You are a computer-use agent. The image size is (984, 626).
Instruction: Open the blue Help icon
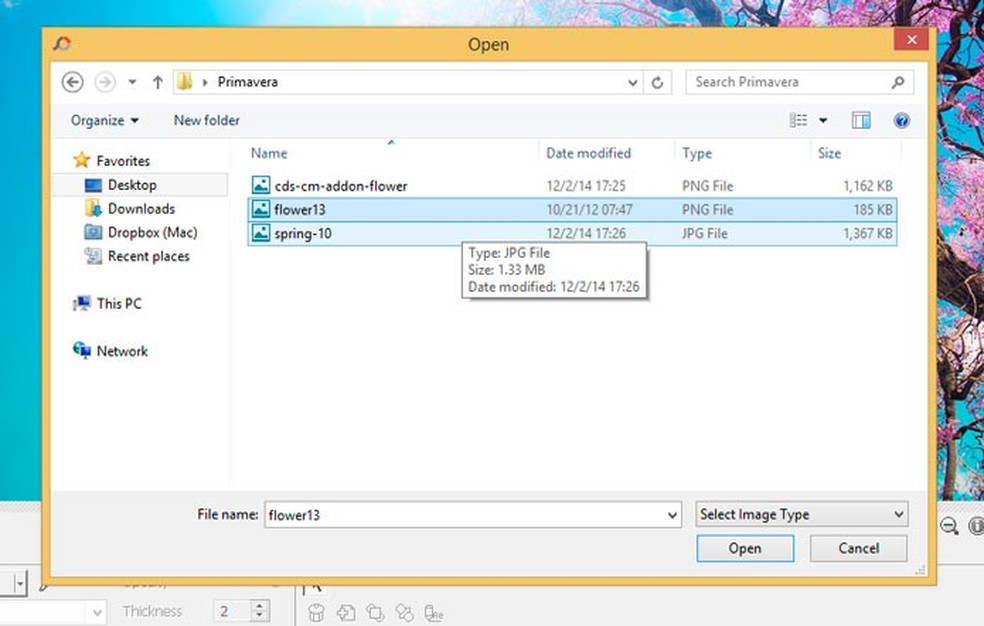point(901,120)
